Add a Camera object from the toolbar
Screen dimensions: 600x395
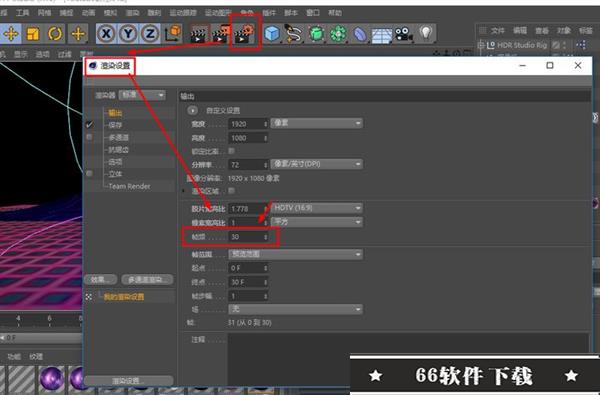pos(403,34)
